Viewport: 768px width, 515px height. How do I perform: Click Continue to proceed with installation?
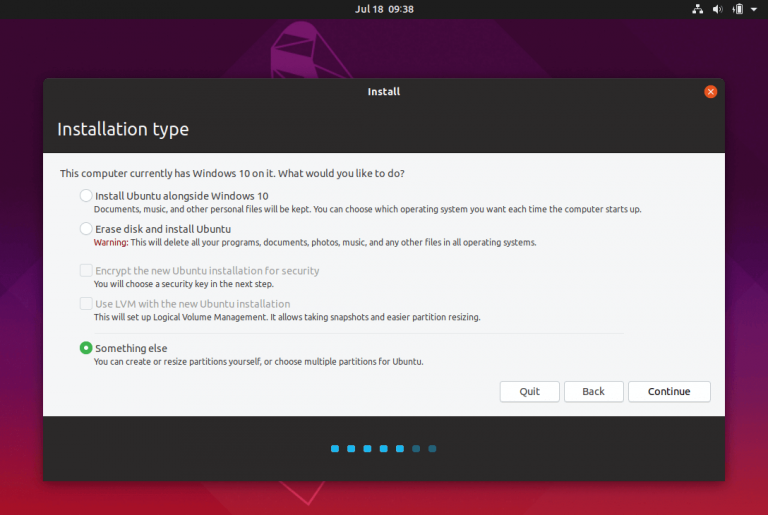click(669, 391)
